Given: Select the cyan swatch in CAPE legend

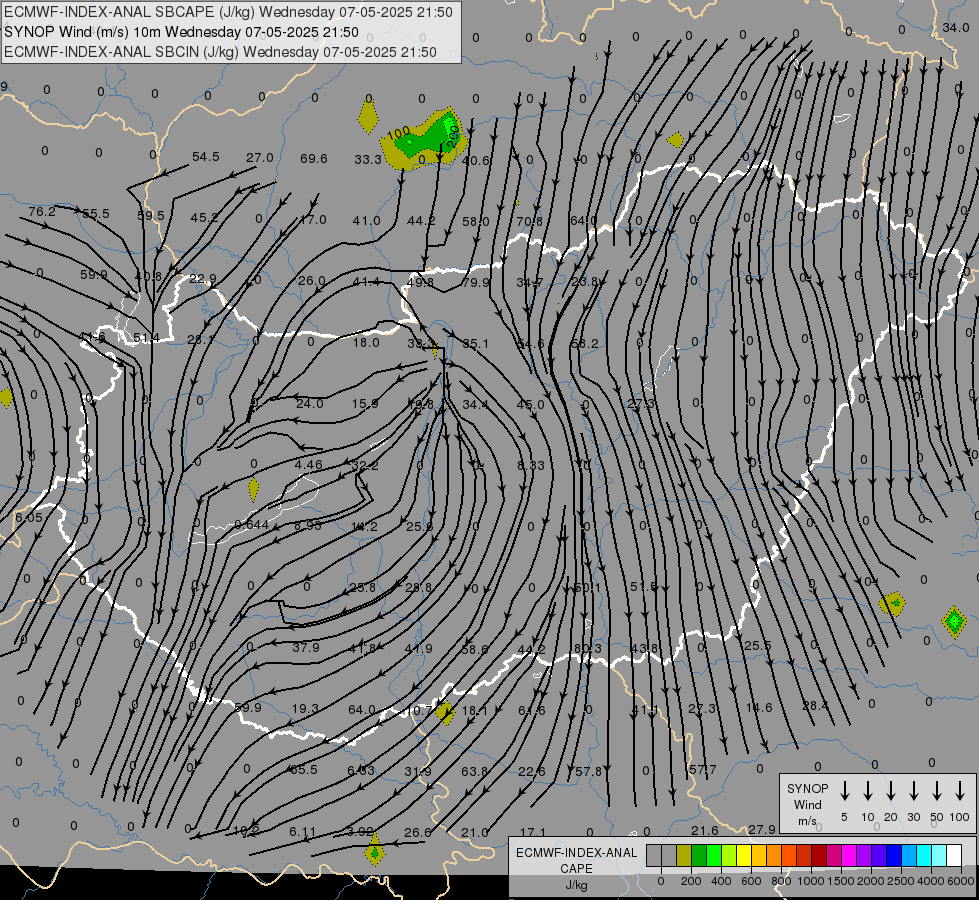Looking at the screenshot, I should (923, 856).
